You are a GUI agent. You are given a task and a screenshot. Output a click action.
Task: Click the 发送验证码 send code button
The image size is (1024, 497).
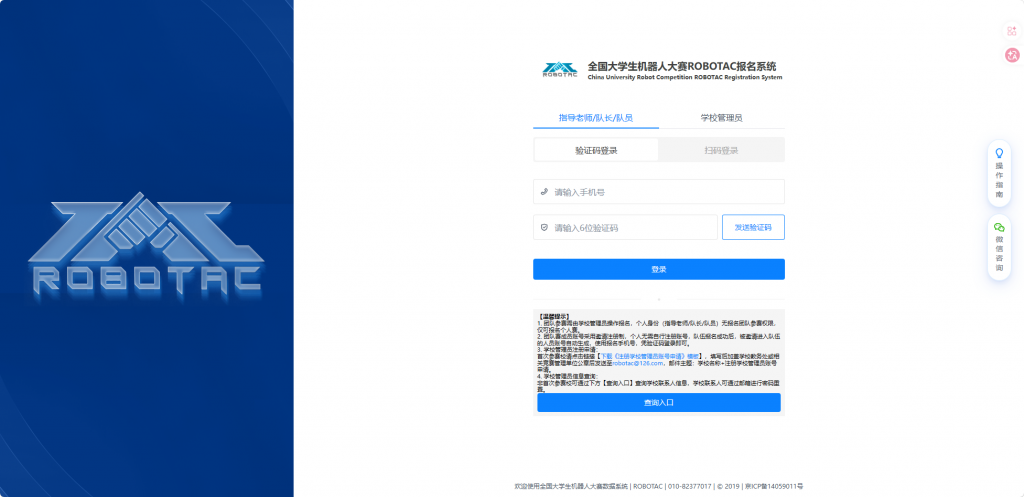coord(753,227)
